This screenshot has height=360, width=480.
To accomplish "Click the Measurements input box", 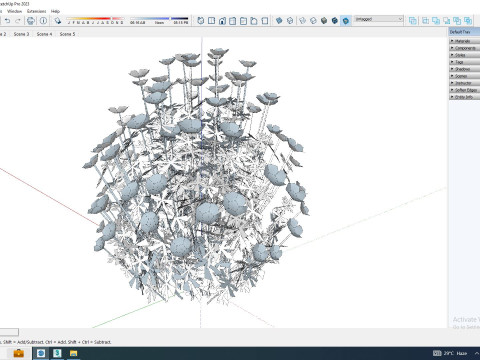I will (9, 332).
